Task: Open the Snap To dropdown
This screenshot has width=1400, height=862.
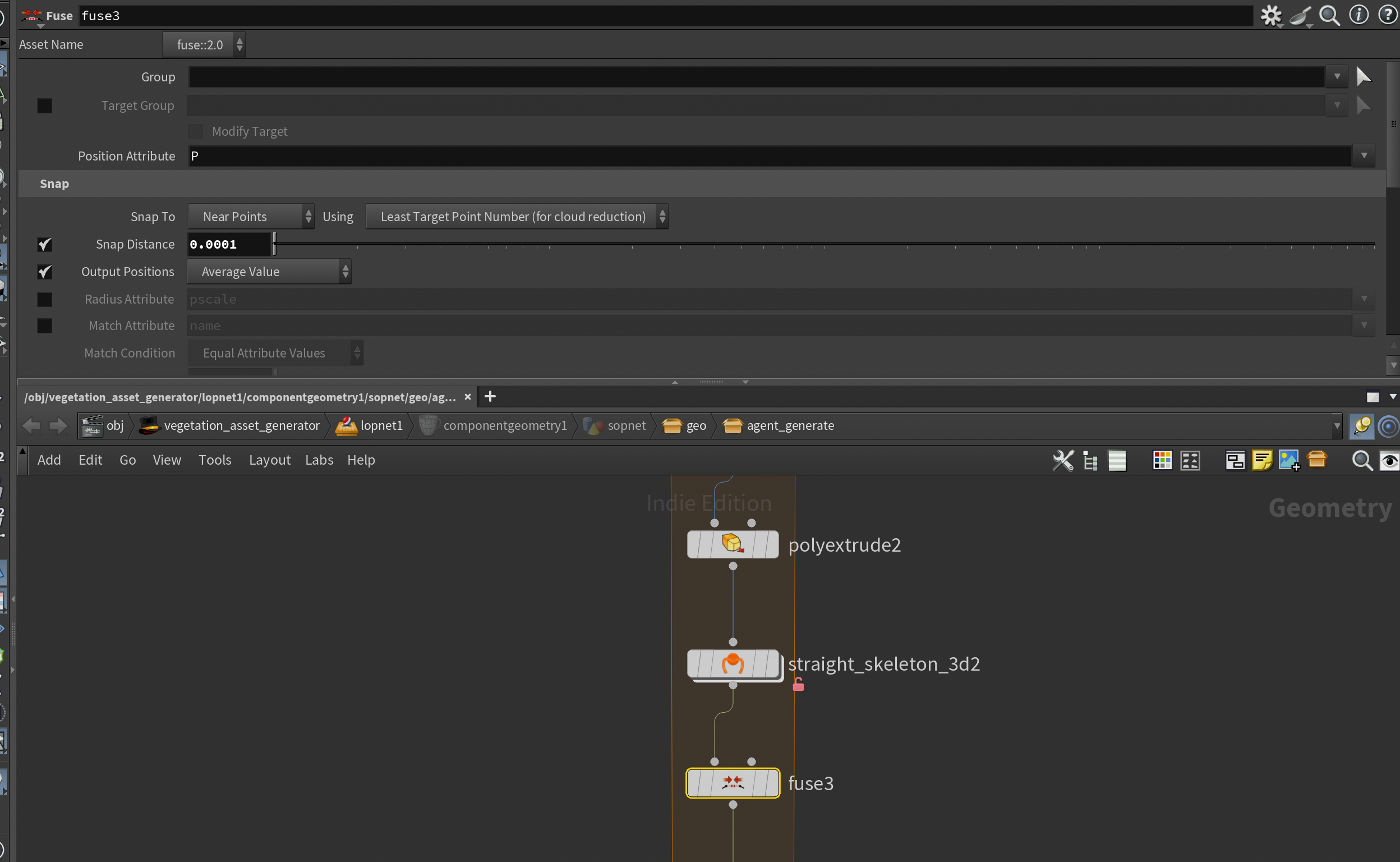Action: [251, 217]
